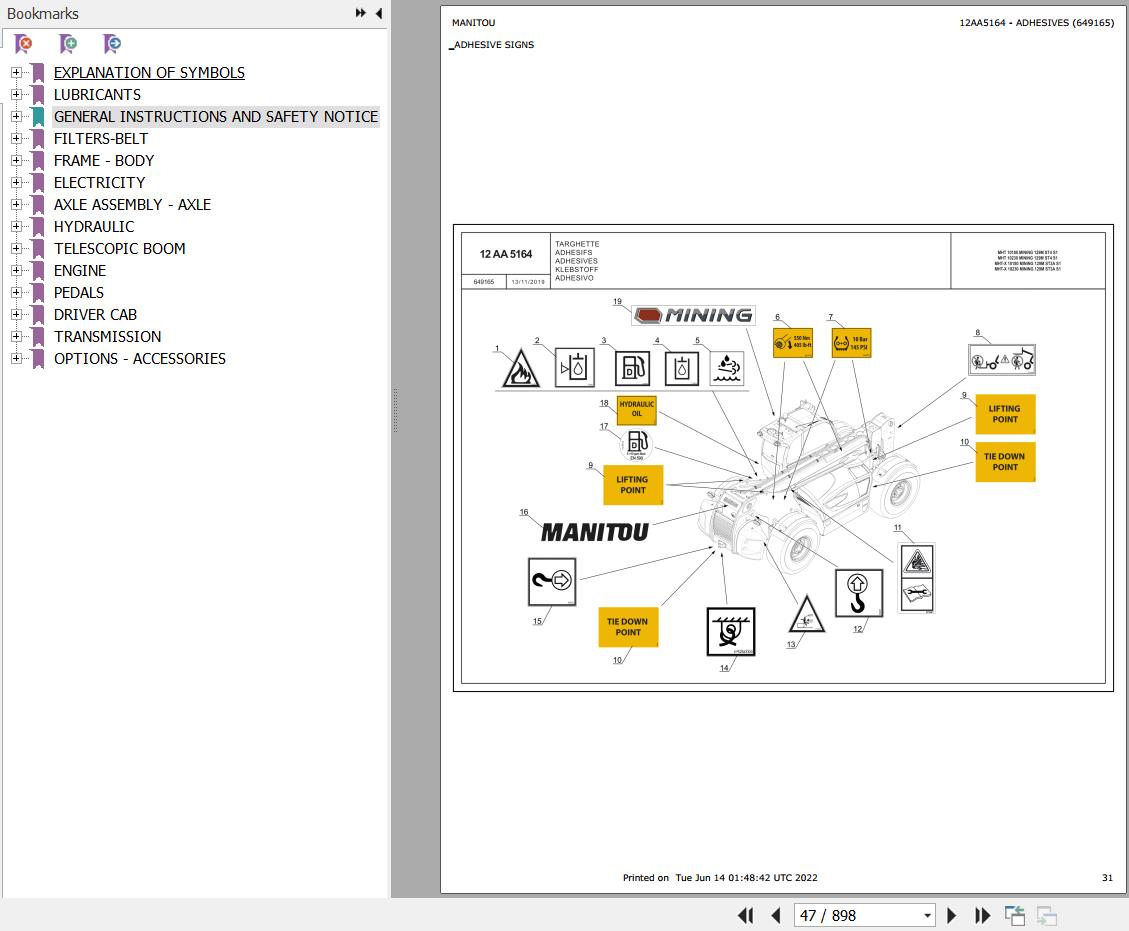The image size is (1129, 931).
Task: Expand the PEDALS bookmark node
Action: coord(16,292)
